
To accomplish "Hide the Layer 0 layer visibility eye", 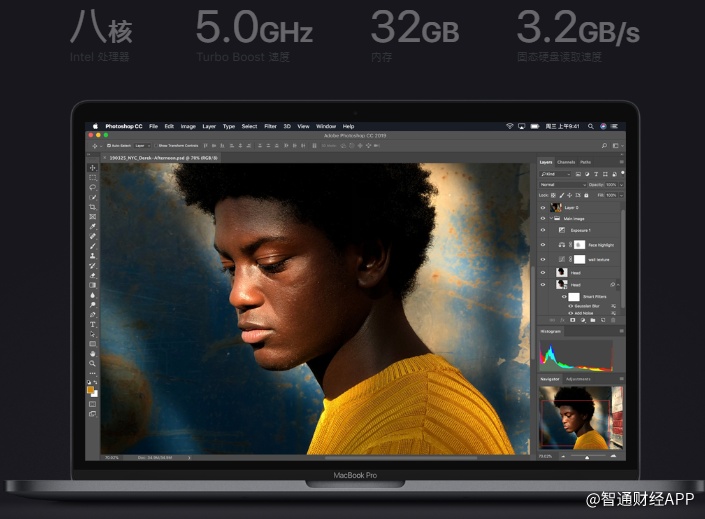I will [x=543, y=207].
